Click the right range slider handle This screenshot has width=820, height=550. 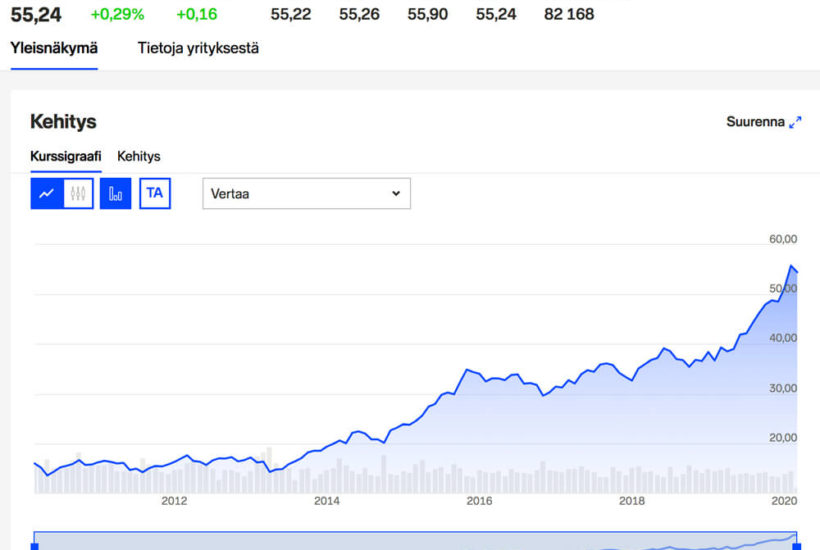tap(797, 546)
